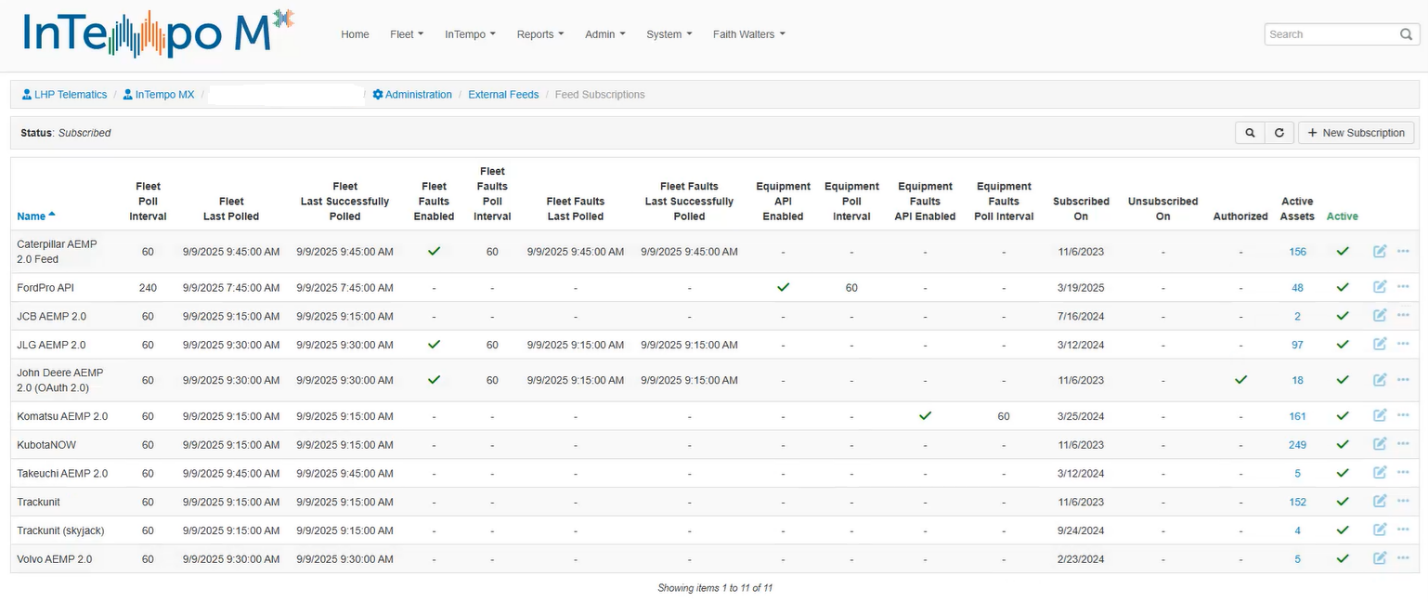Click the Komatsu AEMP 2.0 name cell

(62, 416)
